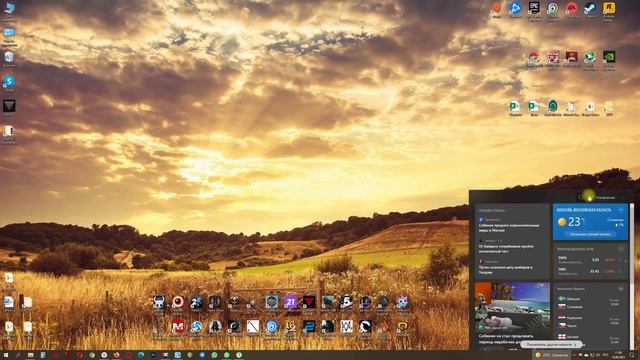Image resolution: width=640 pixels, height=360 pixels.
Task: Open the orange Origin desktop shortcut
Action: [497, 9]
